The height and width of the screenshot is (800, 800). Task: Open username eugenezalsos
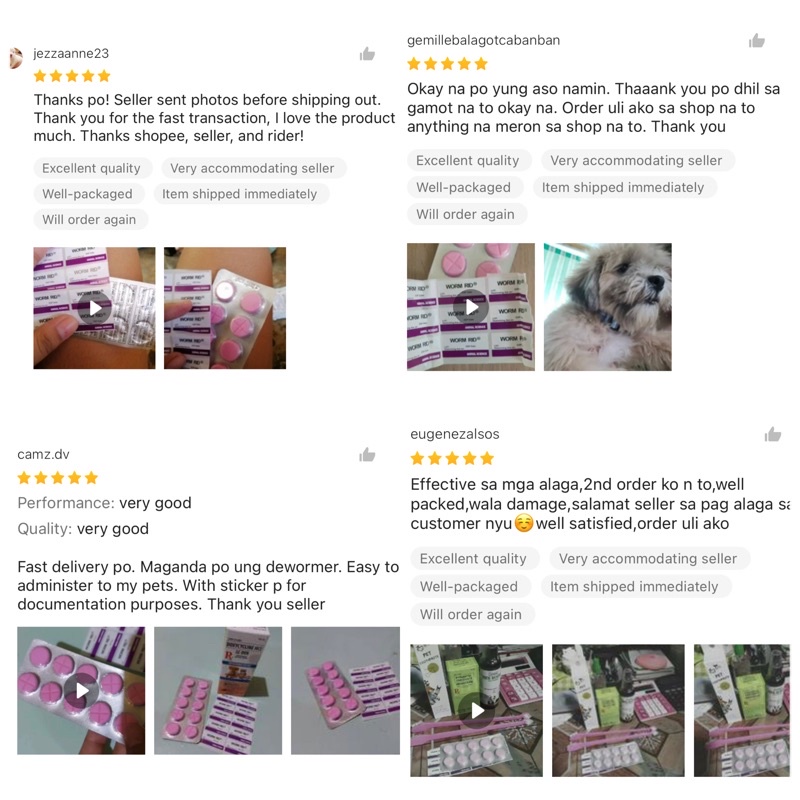tap(455, 434)
